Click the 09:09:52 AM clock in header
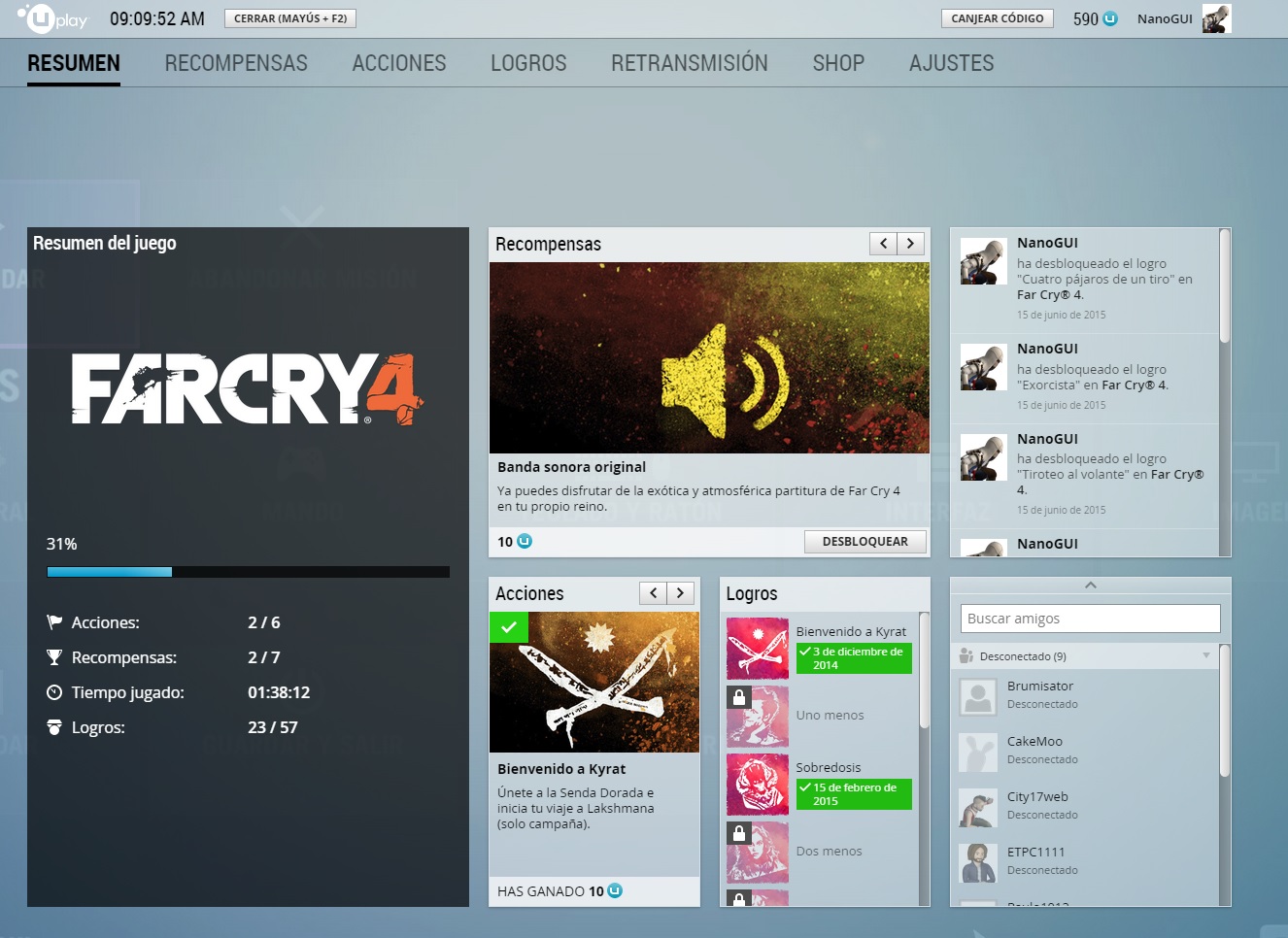The height and width of the screenshot is (938, 1288). click(x=157, y=18)
